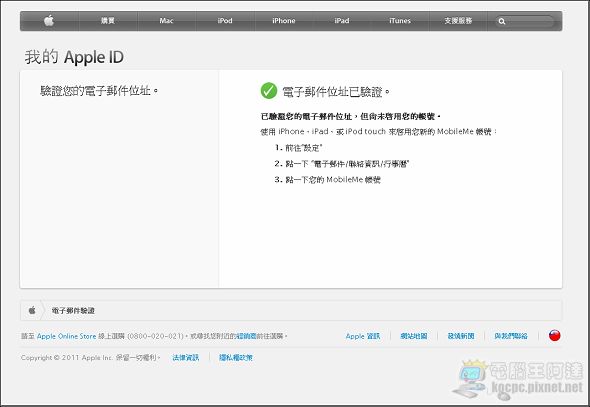Screen dimensions: 590x407
Task: Click the search magnifier icon
Action: [502, 21]
